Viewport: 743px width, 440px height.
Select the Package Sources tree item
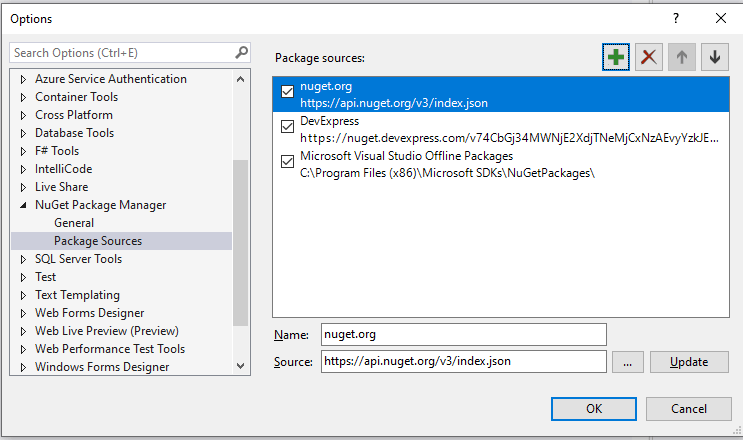tap(98, 241)
